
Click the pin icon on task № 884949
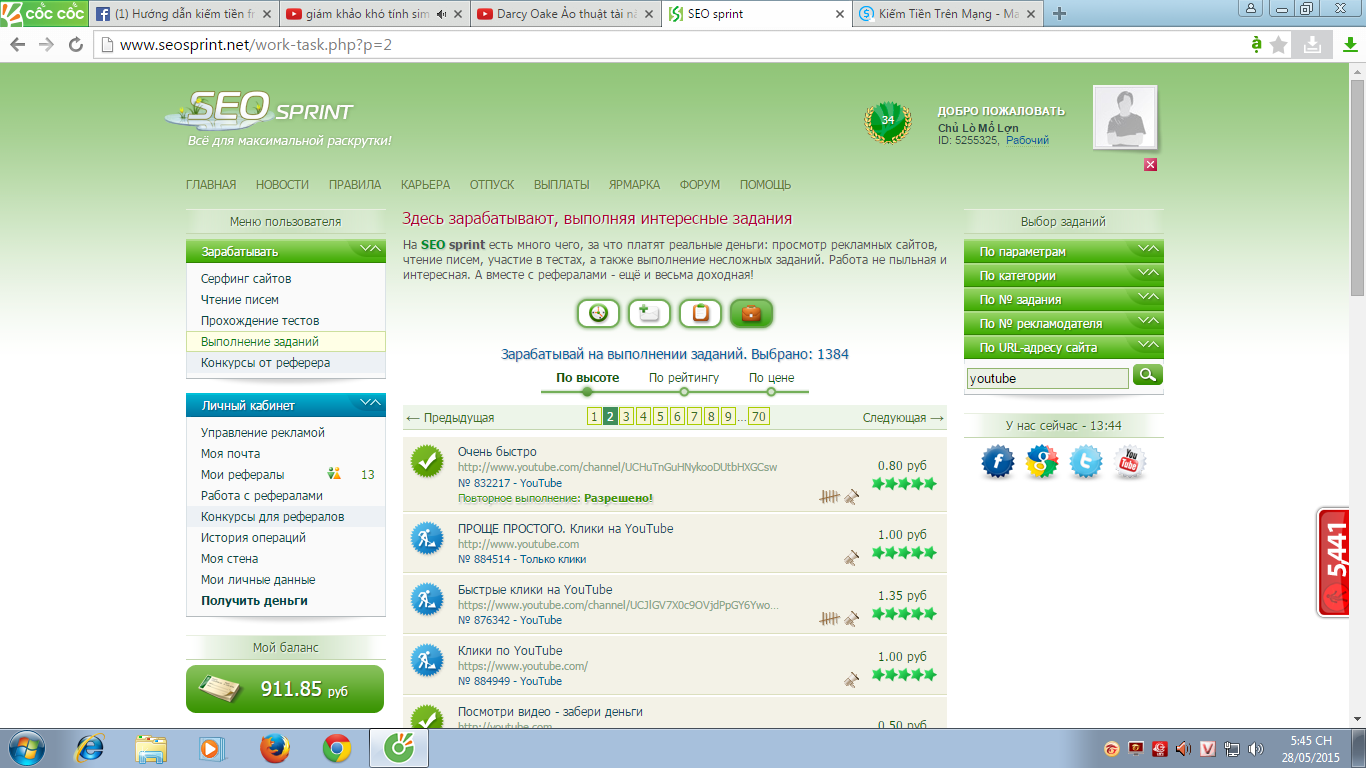tap(851, 680)
